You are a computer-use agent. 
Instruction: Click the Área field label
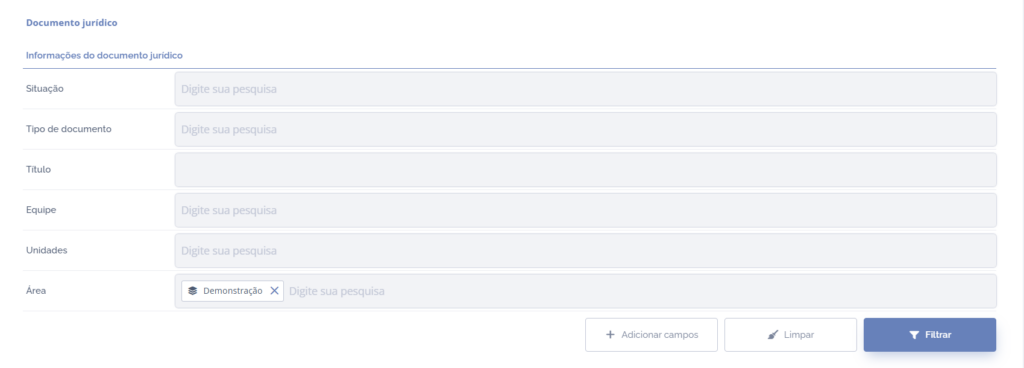[x=36, y=290]
